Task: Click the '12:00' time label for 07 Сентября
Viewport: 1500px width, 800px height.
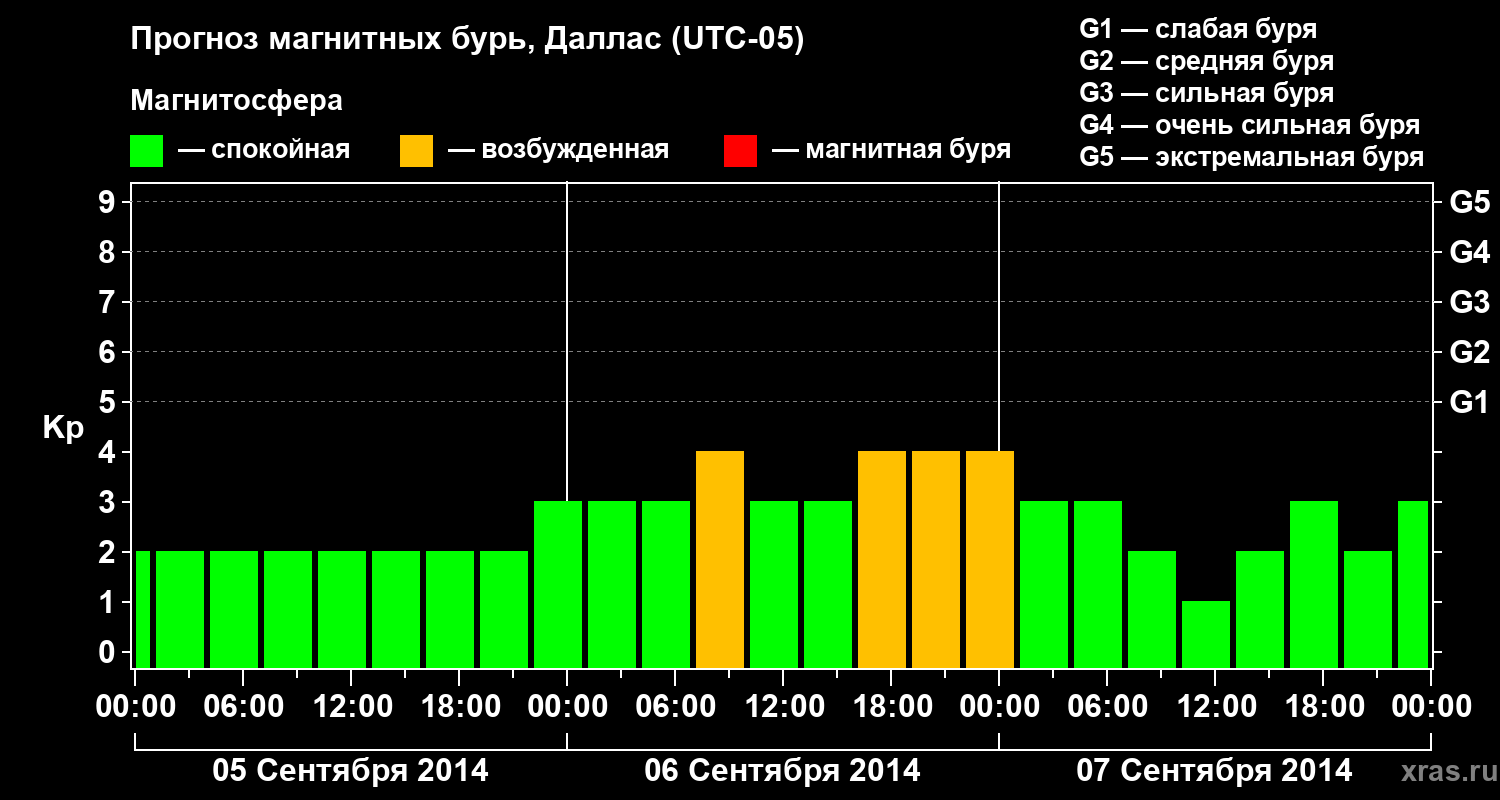Action: click(1215, 707)
